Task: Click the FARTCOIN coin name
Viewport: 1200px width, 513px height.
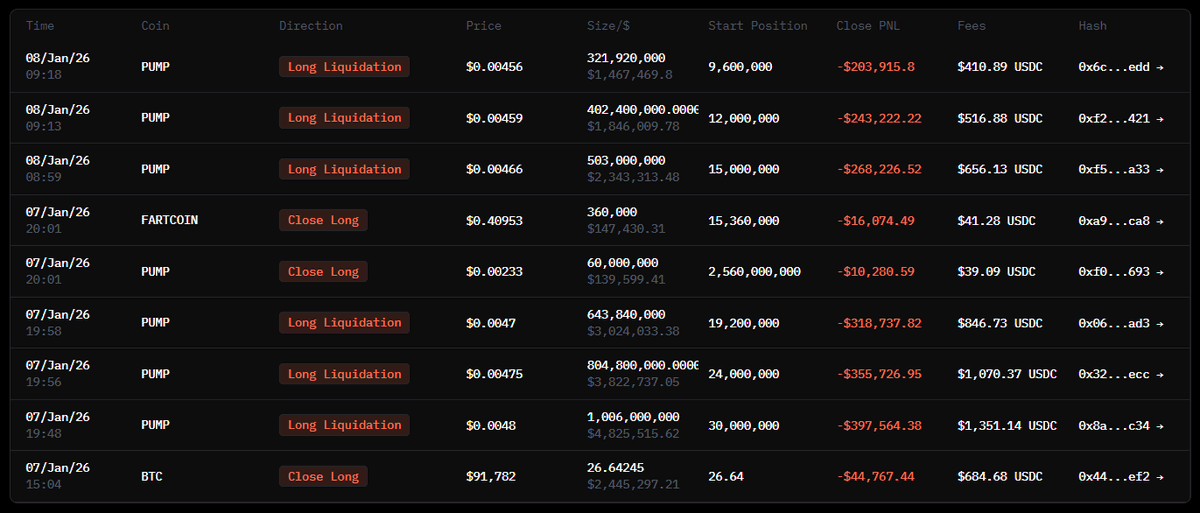Action: click(x=170, y=220)
